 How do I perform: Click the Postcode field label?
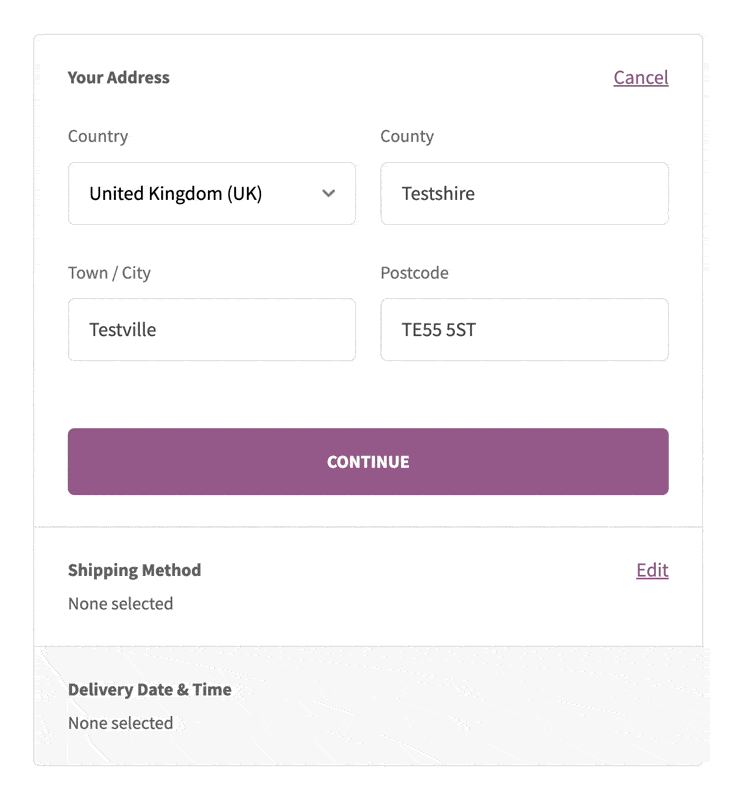point(414,273)
